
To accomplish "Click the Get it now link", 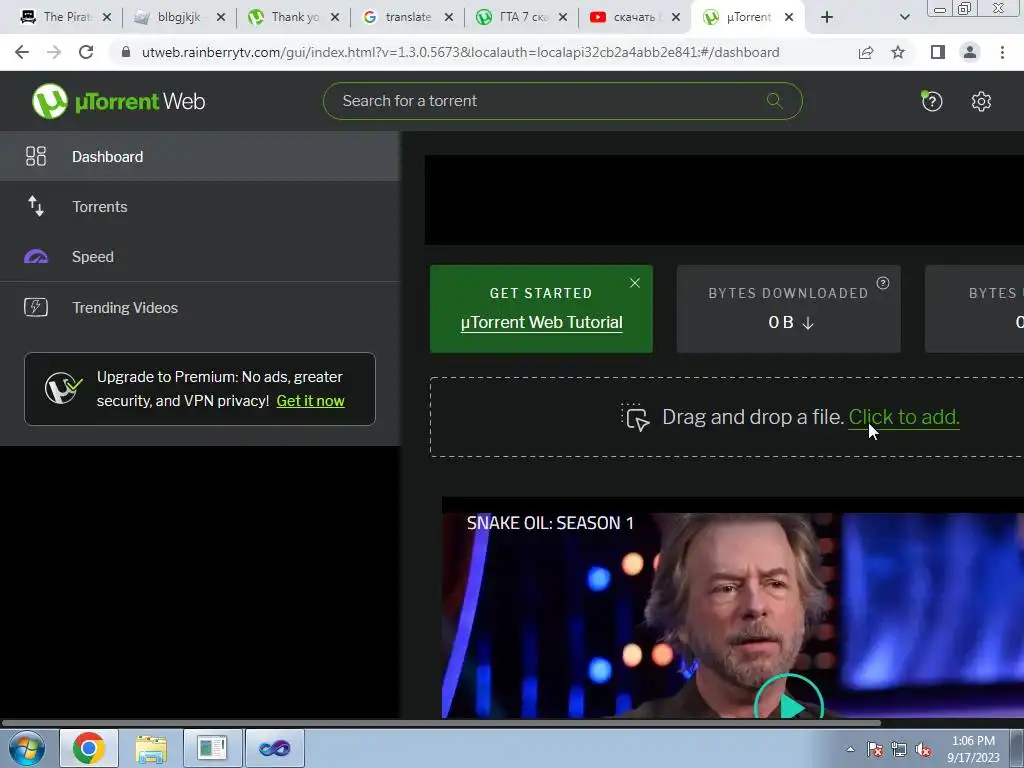I will [310, 401].
